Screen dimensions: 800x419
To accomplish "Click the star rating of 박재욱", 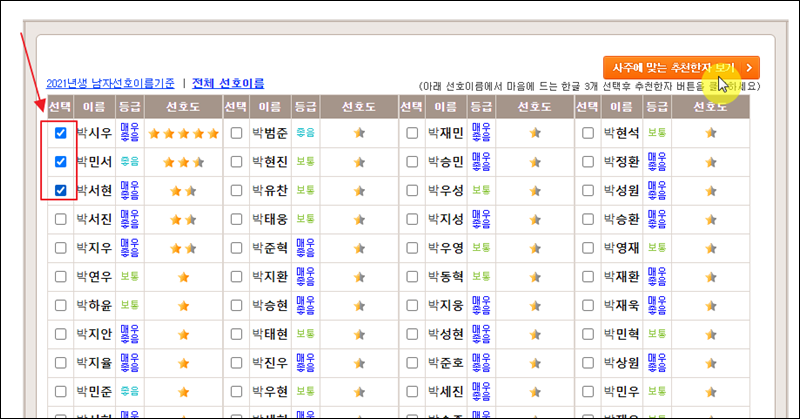I will 711,306.
